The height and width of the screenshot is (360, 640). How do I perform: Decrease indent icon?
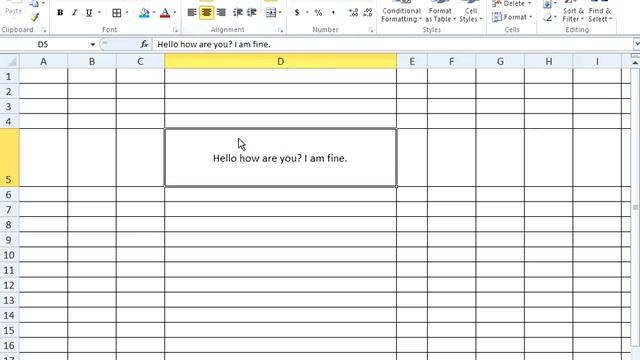pos(238,13)
